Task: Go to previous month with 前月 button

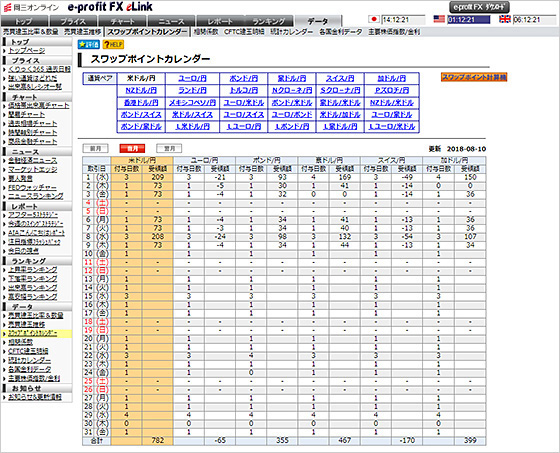Action: coord(95,148)
